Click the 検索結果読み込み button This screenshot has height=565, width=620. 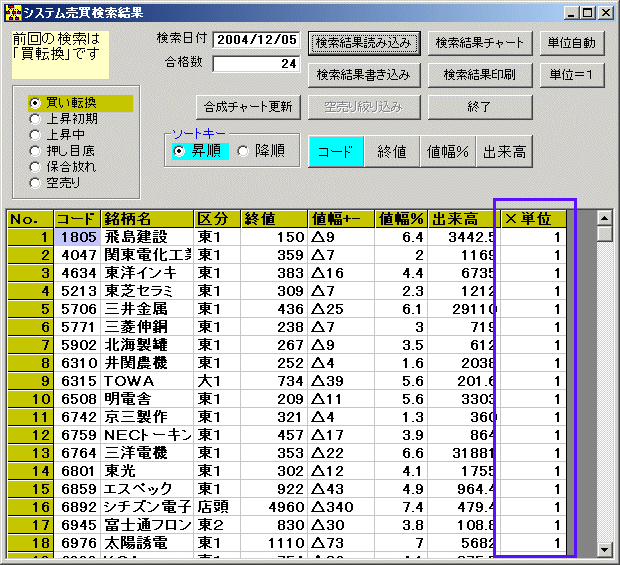pos(364,43)
